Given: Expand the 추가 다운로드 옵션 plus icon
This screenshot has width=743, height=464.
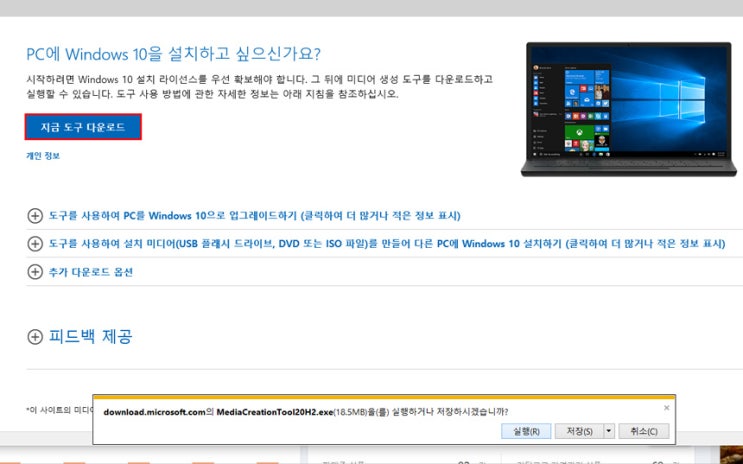Looking at the screenshot, I should tap(35, 272).
